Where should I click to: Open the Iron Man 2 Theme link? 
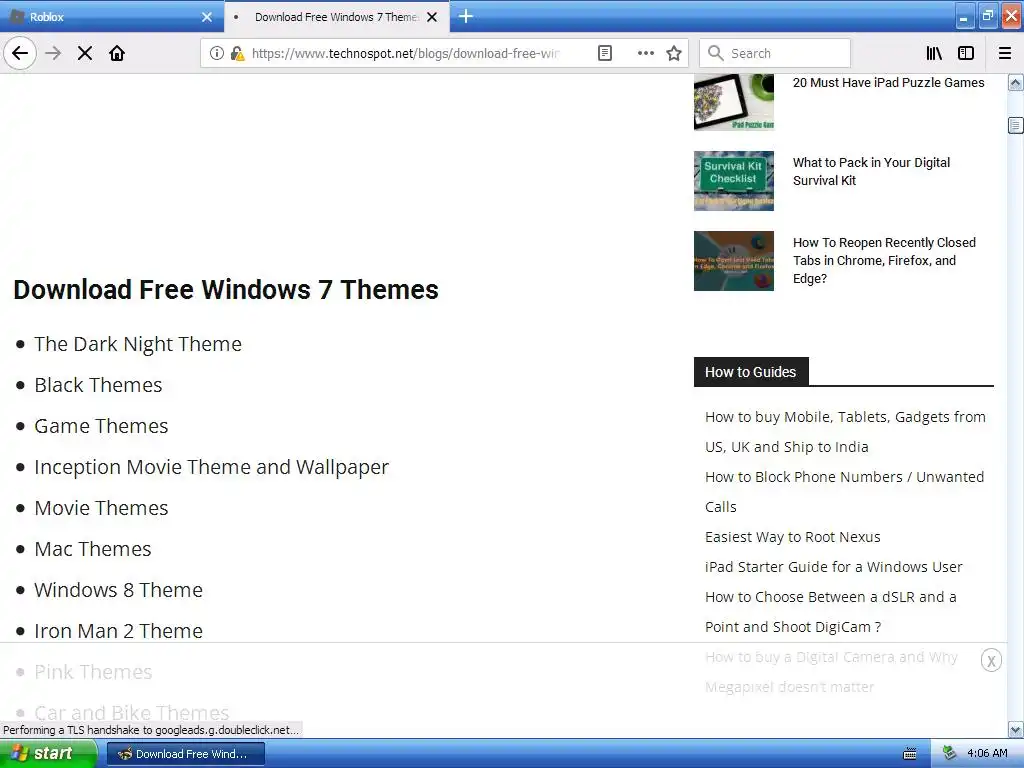[x=119, y=631]
